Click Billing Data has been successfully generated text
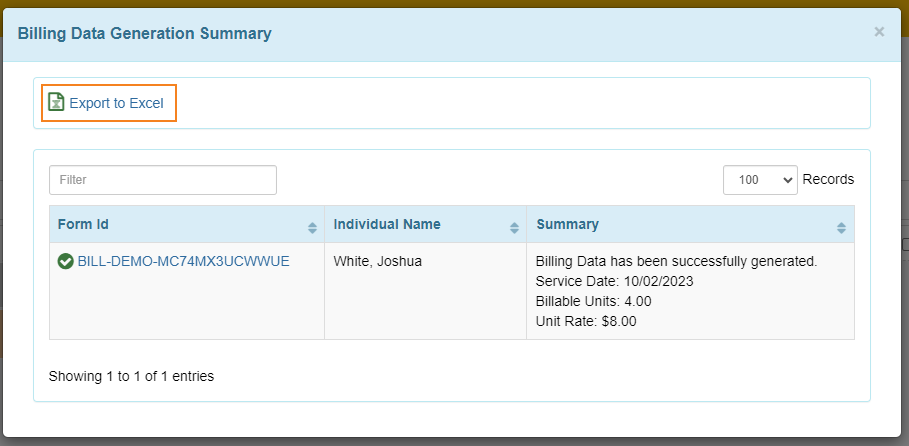Viewport: 909px width, 446px height. [x=677, y=262]
